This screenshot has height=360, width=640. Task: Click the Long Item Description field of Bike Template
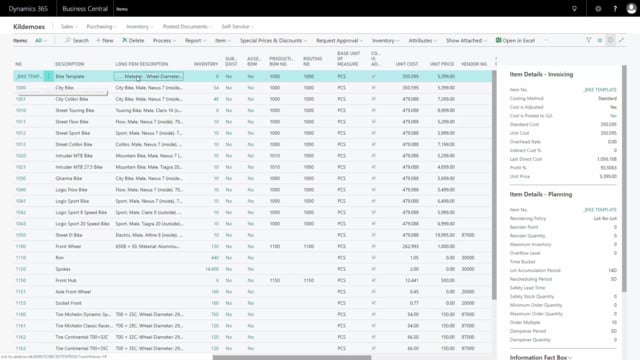point(149,76)
